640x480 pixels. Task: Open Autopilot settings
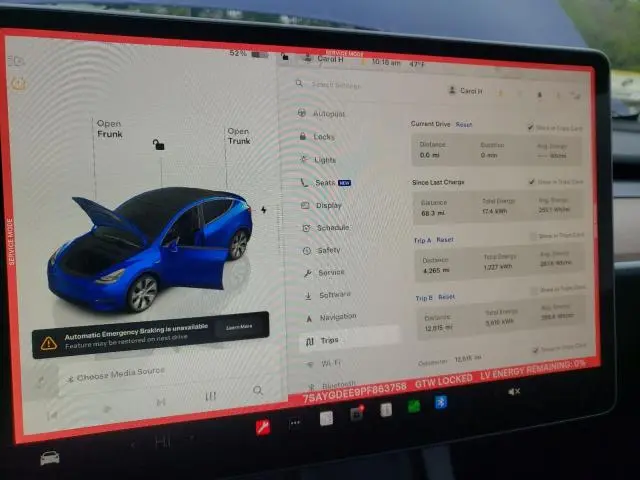(321, 113)
